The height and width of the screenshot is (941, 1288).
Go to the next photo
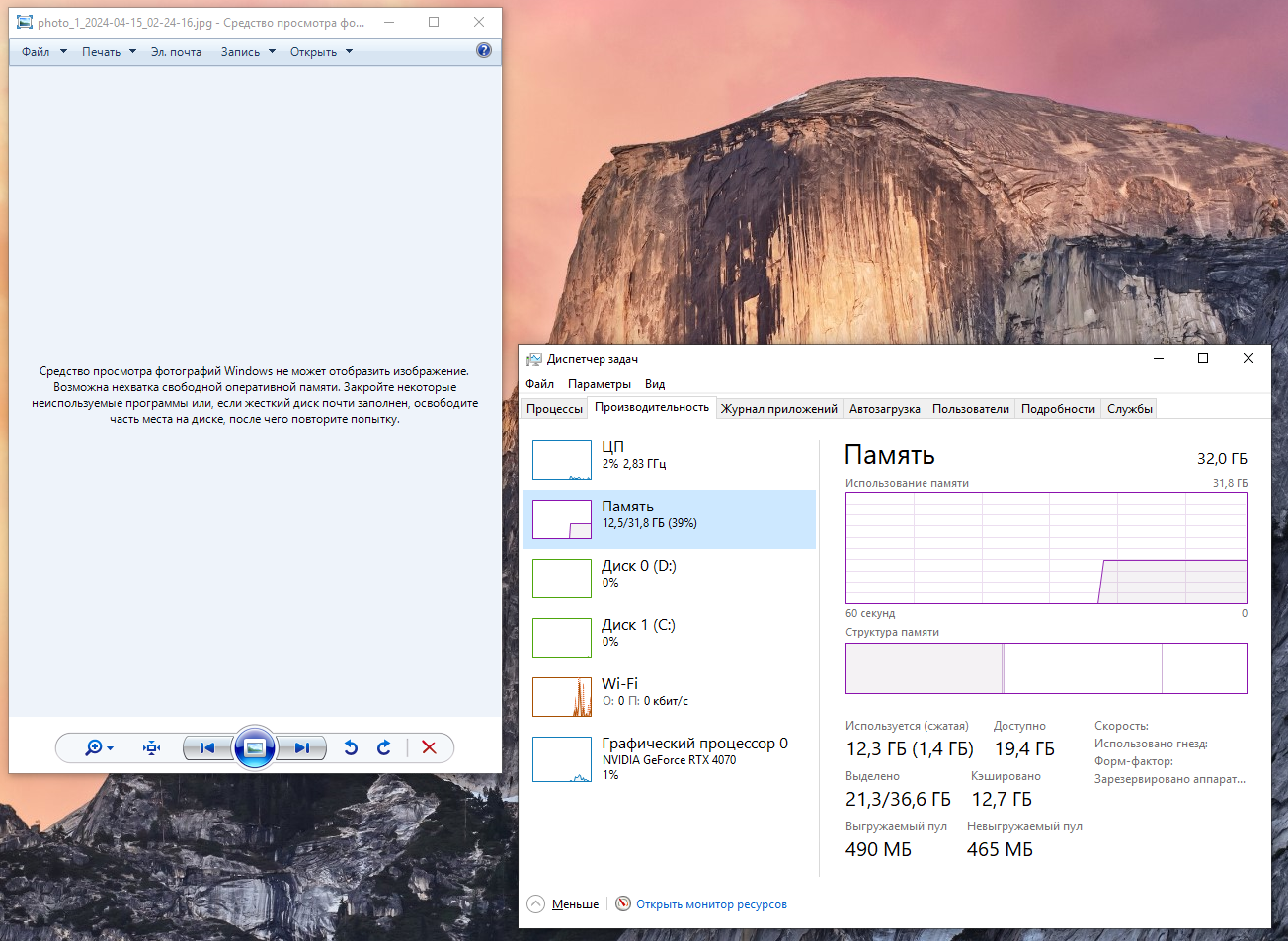[x=301, y=748]
